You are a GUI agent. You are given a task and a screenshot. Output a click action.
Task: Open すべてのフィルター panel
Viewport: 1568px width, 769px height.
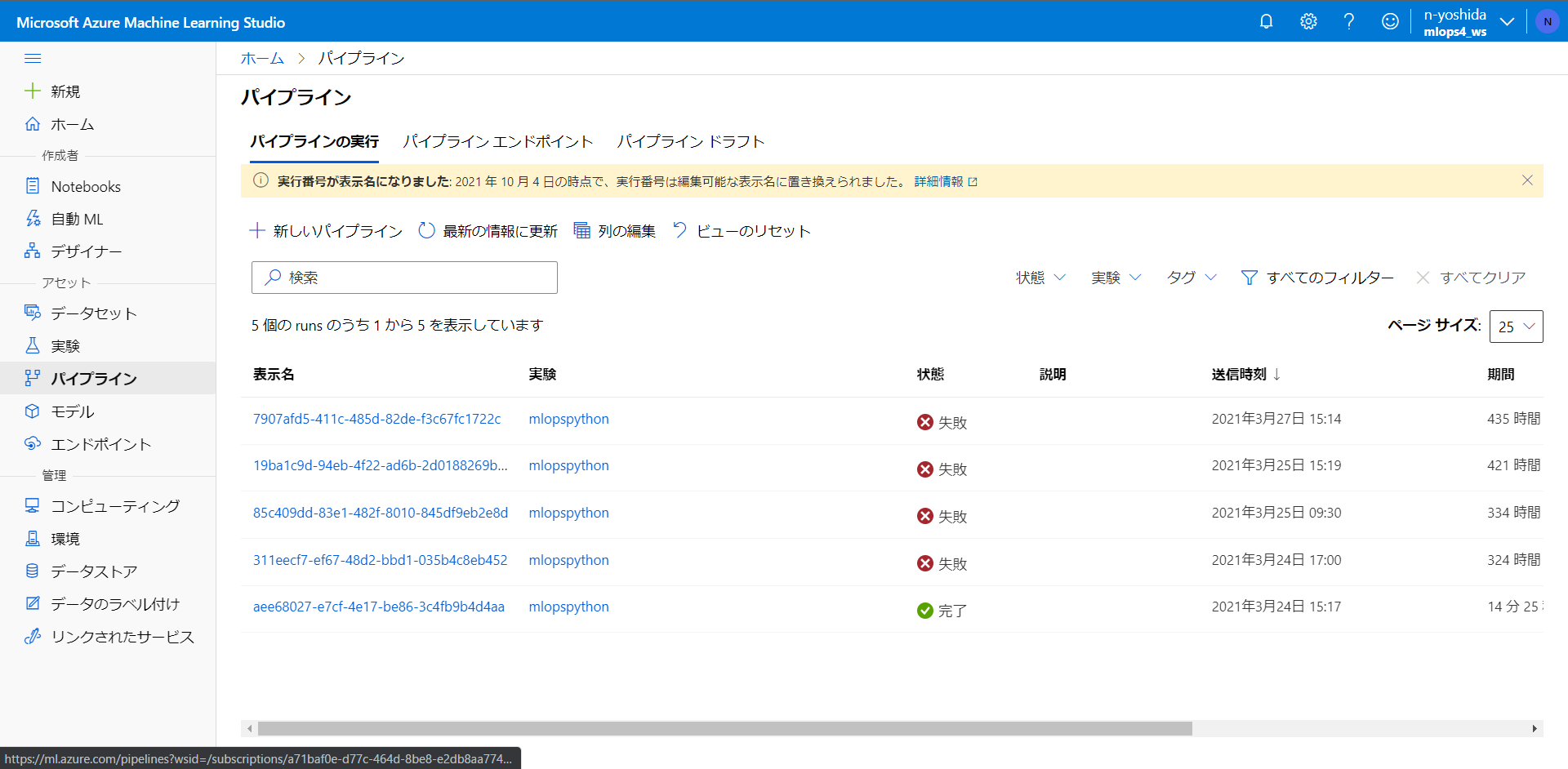point(1317,278)
